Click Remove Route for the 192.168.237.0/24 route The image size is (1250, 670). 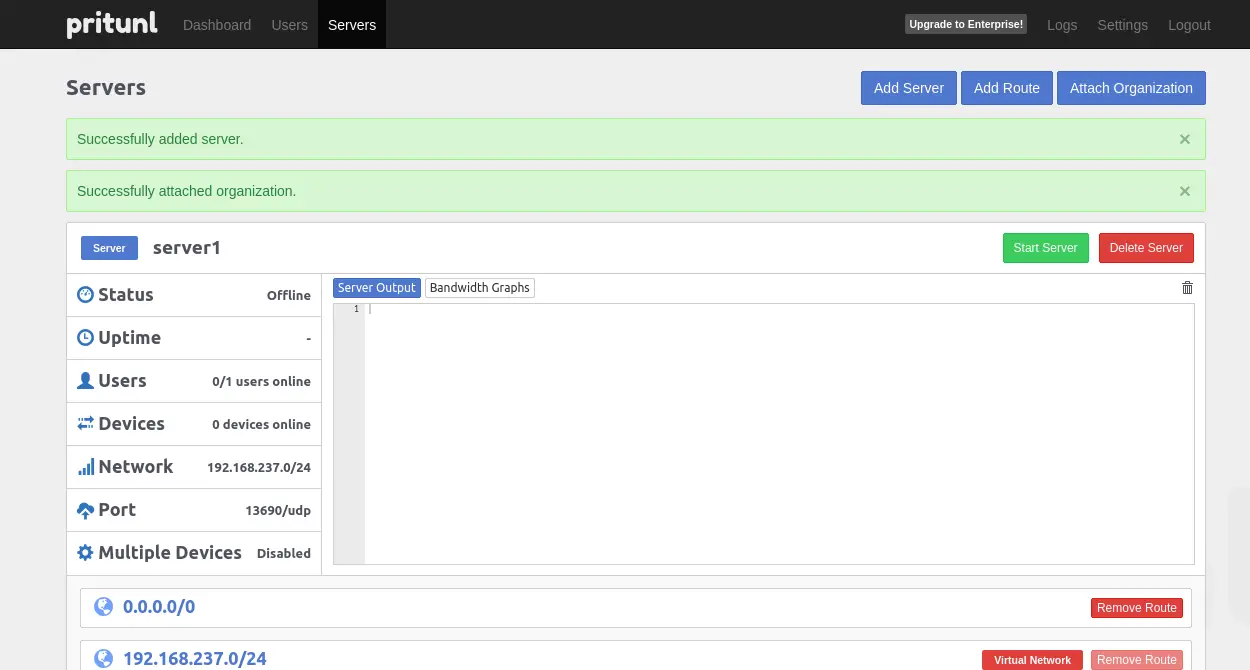click(x=1137, y=660)
